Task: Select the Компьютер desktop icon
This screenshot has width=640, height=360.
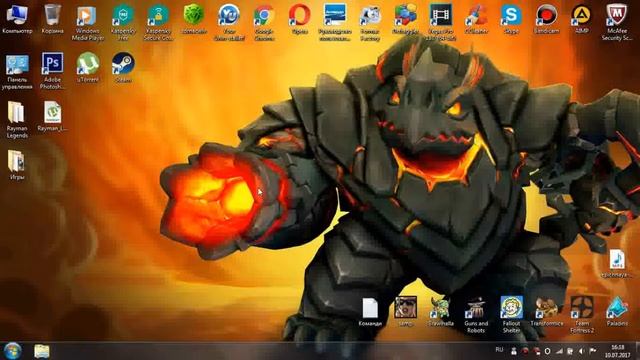Action: pos(17,19)
